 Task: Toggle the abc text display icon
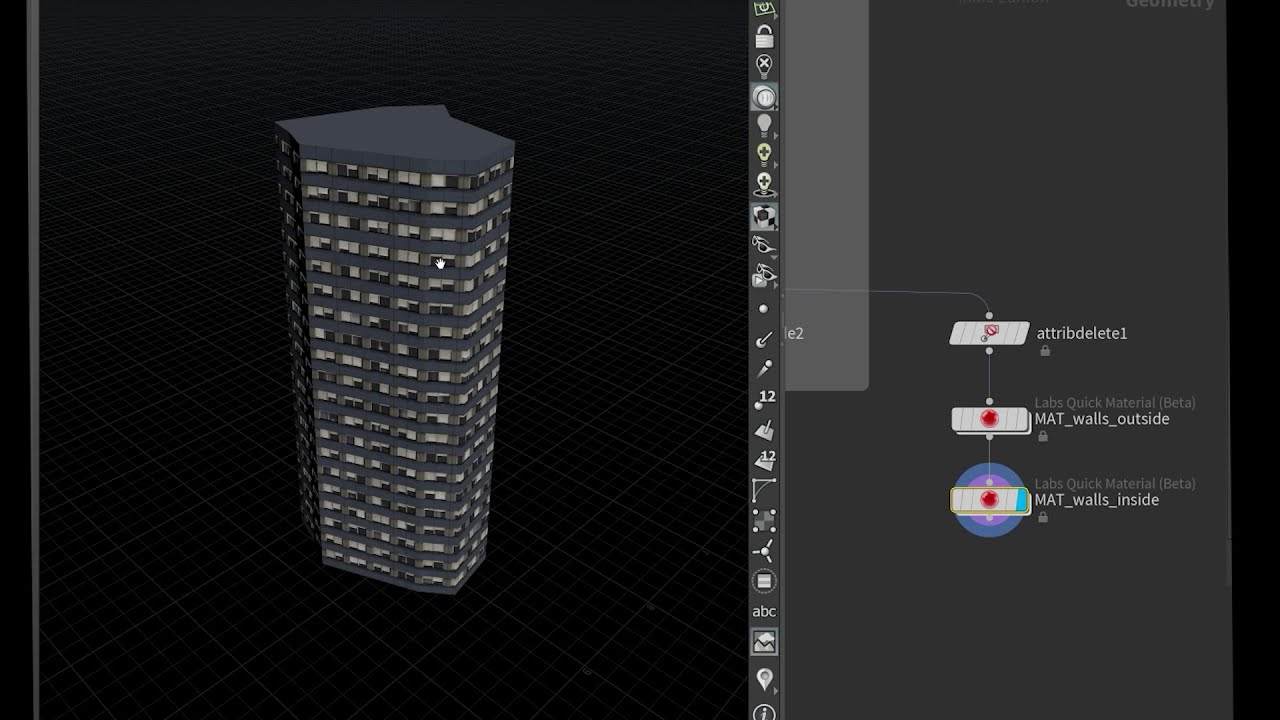pos(764,612)
